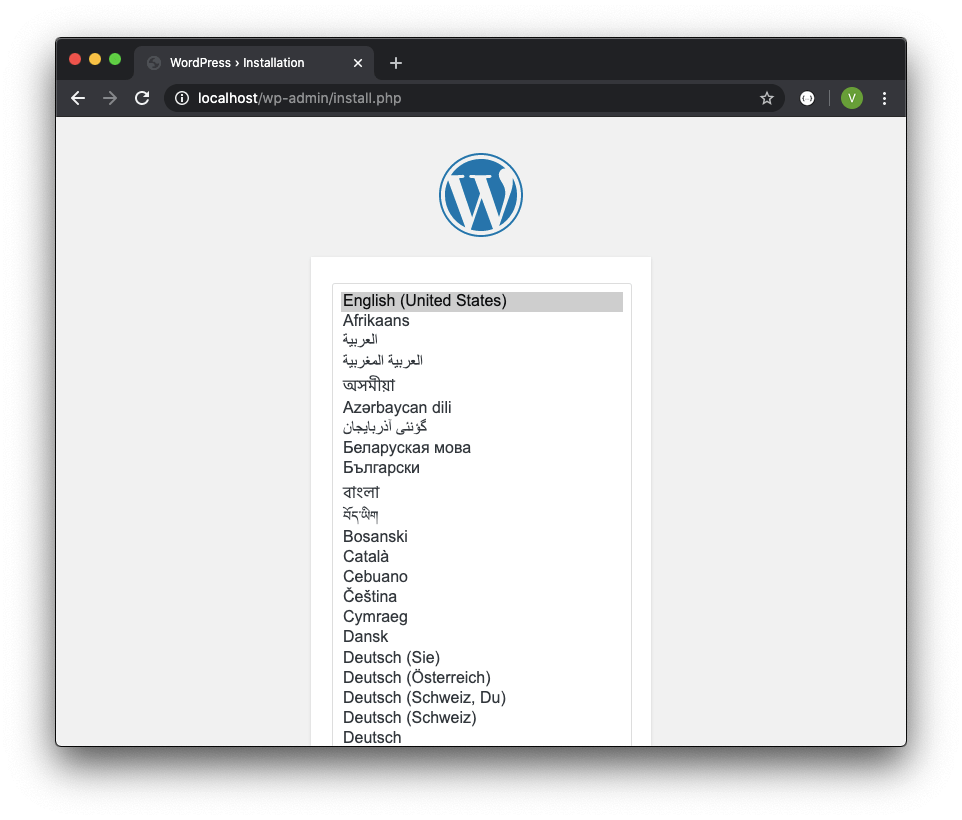The width and height of the screenshot is (962, 820).
Task: Select Čeština language
Action: [x=482, y=596]
